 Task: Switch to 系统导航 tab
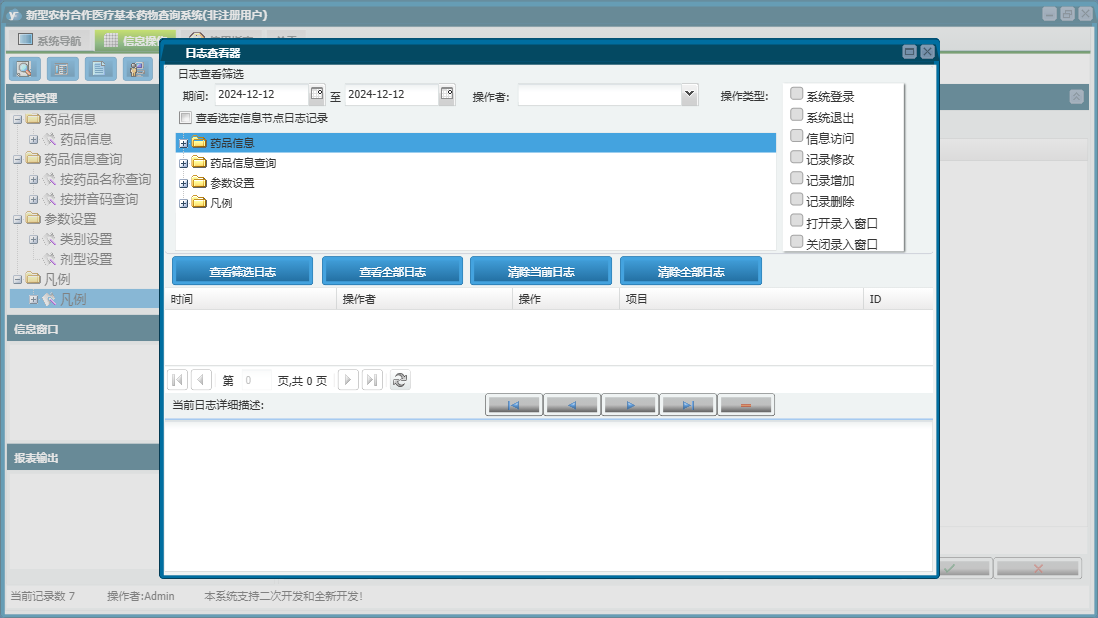(50, 40)
